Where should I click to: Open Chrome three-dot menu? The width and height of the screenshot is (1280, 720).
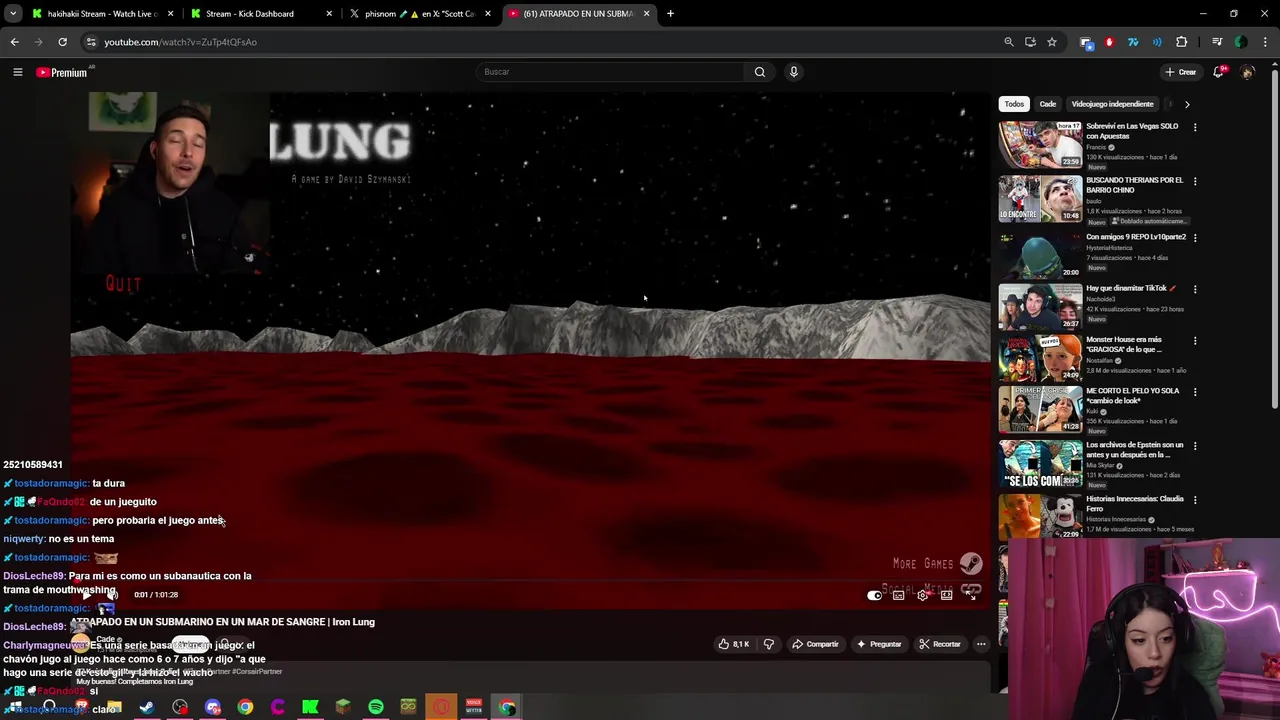click(1265, 42)
